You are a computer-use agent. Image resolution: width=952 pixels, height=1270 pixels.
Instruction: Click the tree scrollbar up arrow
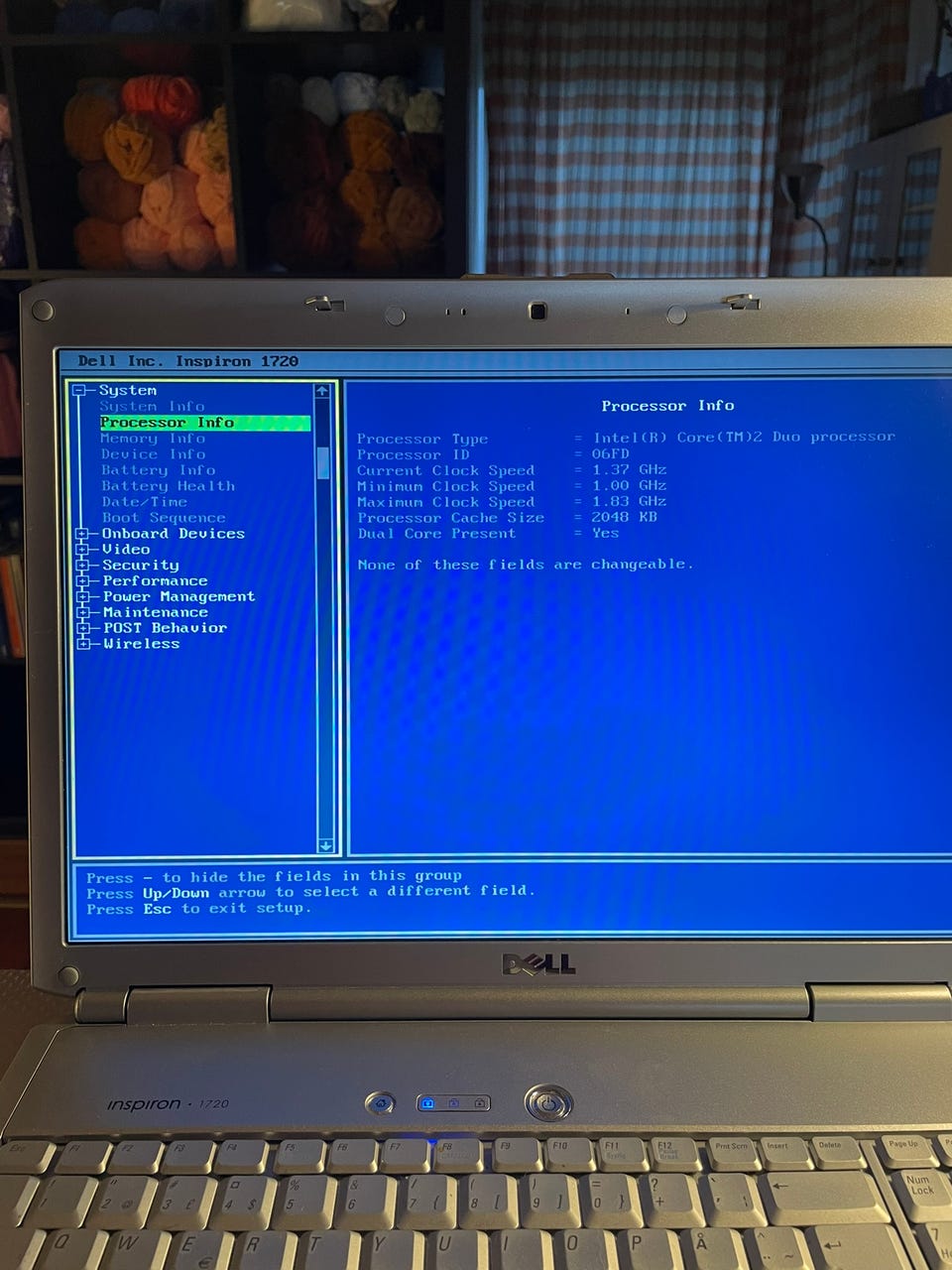[322, 391]
